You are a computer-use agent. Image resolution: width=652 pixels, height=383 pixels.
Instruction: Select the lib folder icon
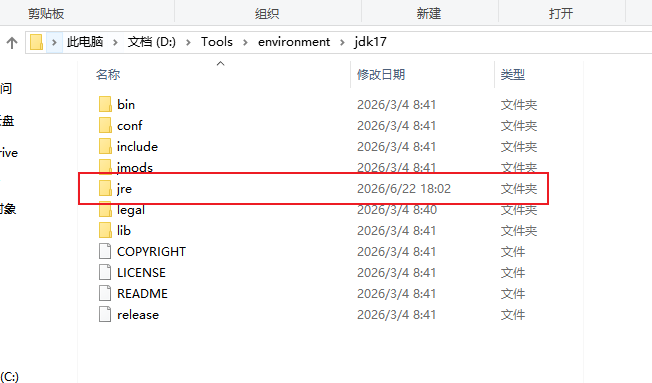point(105,230)
